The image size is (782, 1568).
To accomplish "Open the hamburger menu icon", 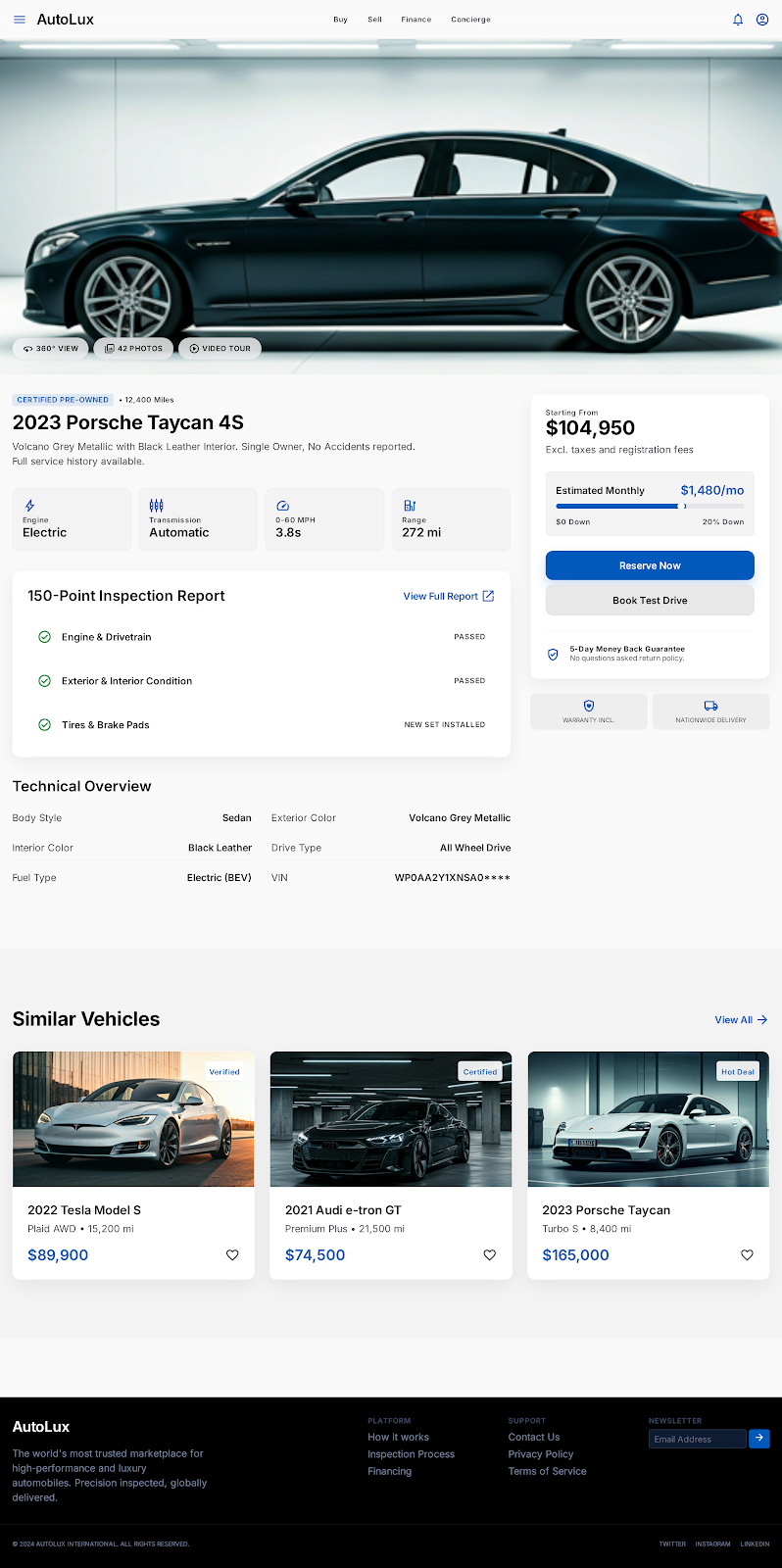I will point(20,20).
